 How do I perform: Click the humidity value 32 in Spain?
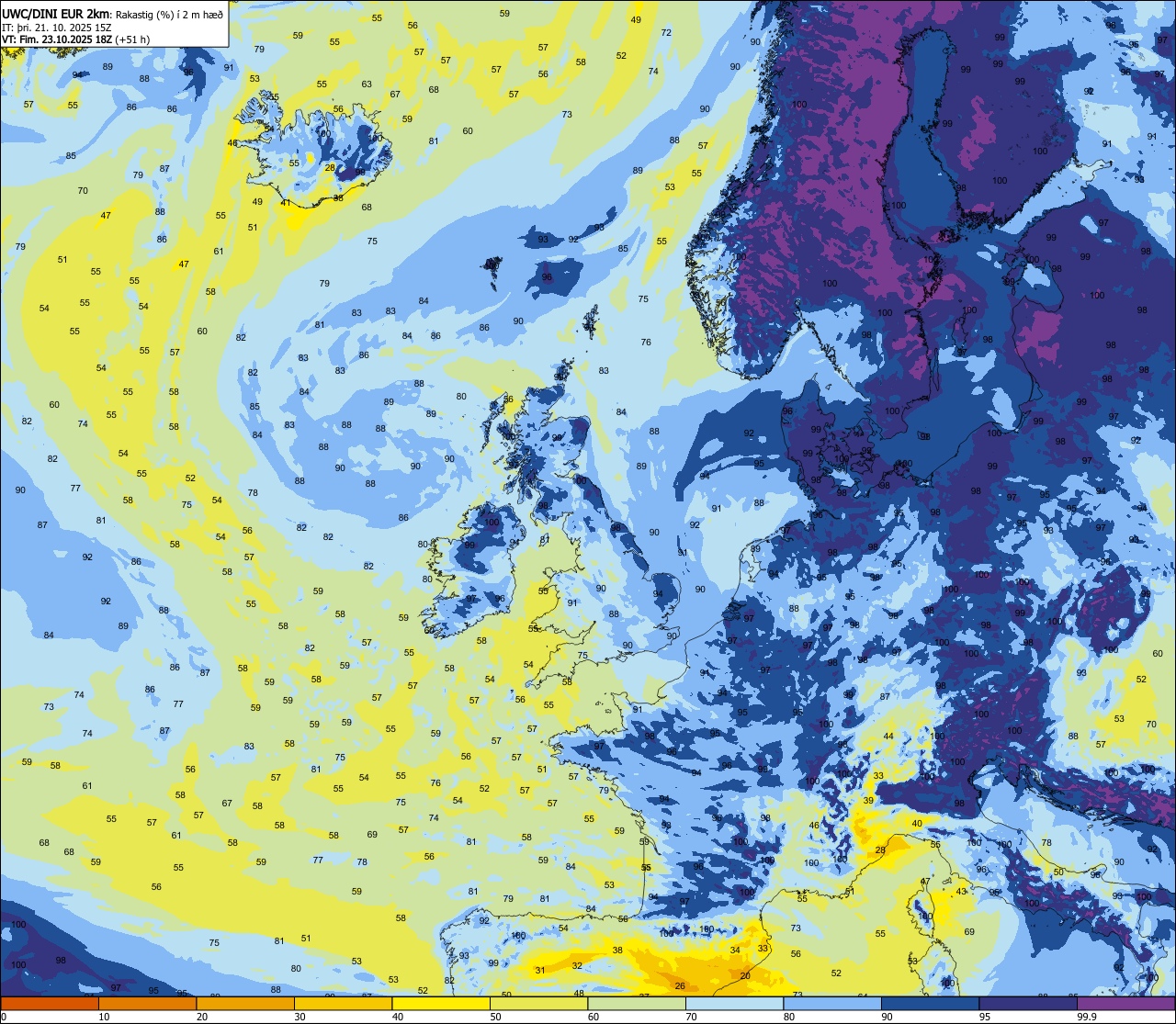pos(577,965)
